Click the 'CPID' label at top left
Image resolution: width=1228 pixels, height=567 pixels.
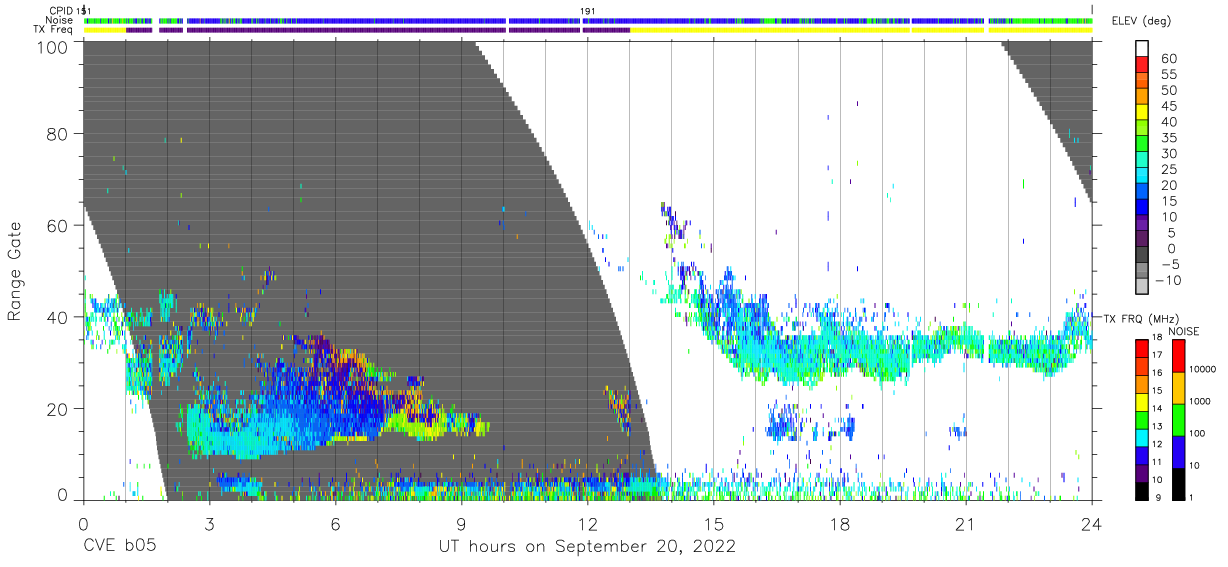pos(61,11)
